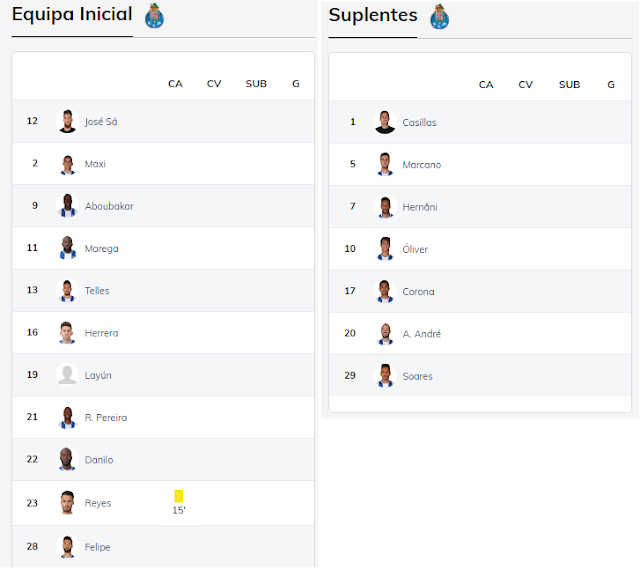This screenshot has height=570, width=640.
Task: Click Layún's placeholder avatar icon
Action: pyautogui.click(x=67, y=375)
